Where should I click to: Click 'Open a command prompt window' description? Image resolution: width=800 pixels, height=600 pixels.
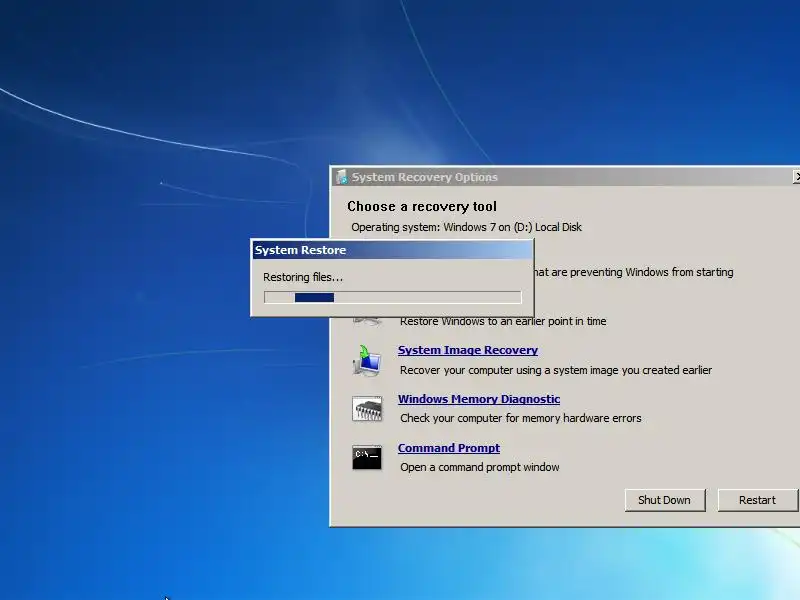(x=480, y=467)
